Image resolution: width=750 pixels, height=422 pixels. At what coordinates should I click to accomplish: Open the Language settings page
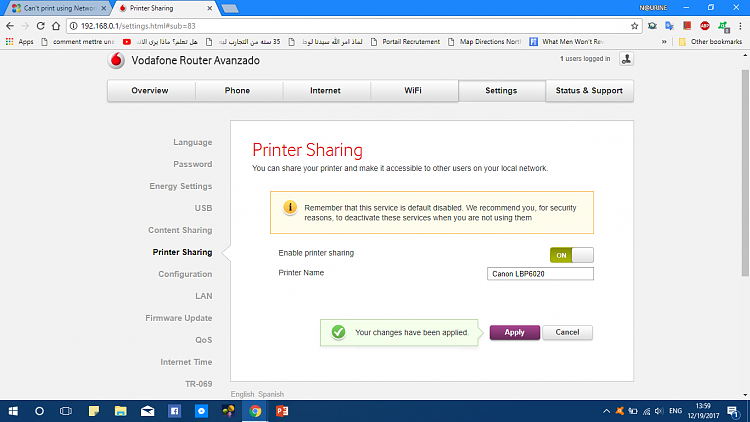[192, 143]
